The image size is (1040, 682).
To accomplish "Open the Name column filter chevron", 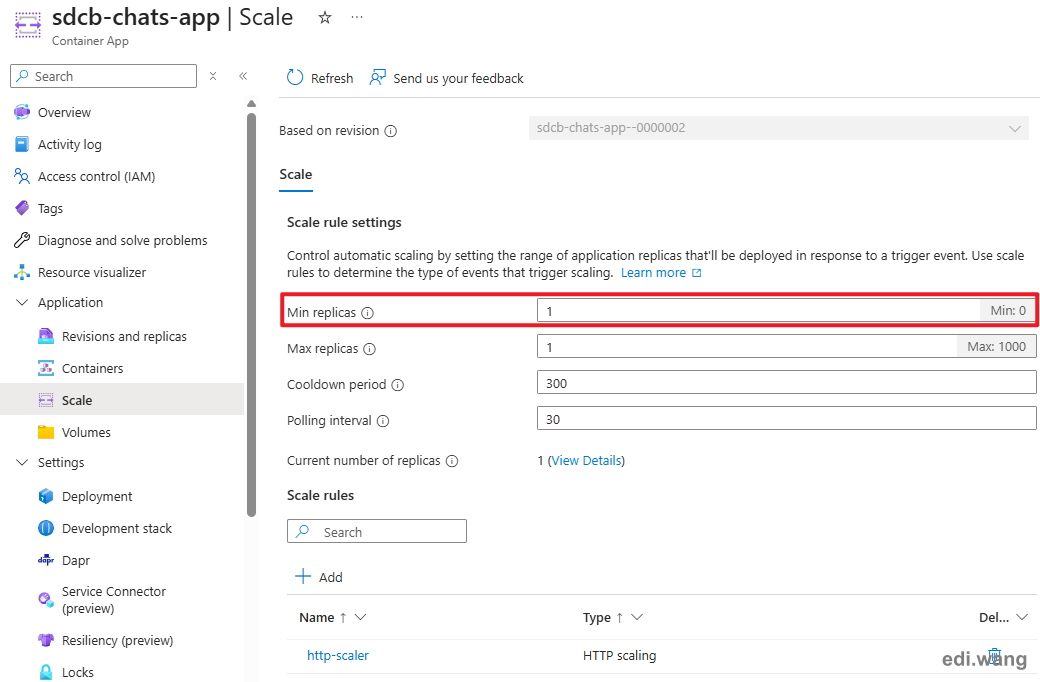I will click(x=360, y=618).
